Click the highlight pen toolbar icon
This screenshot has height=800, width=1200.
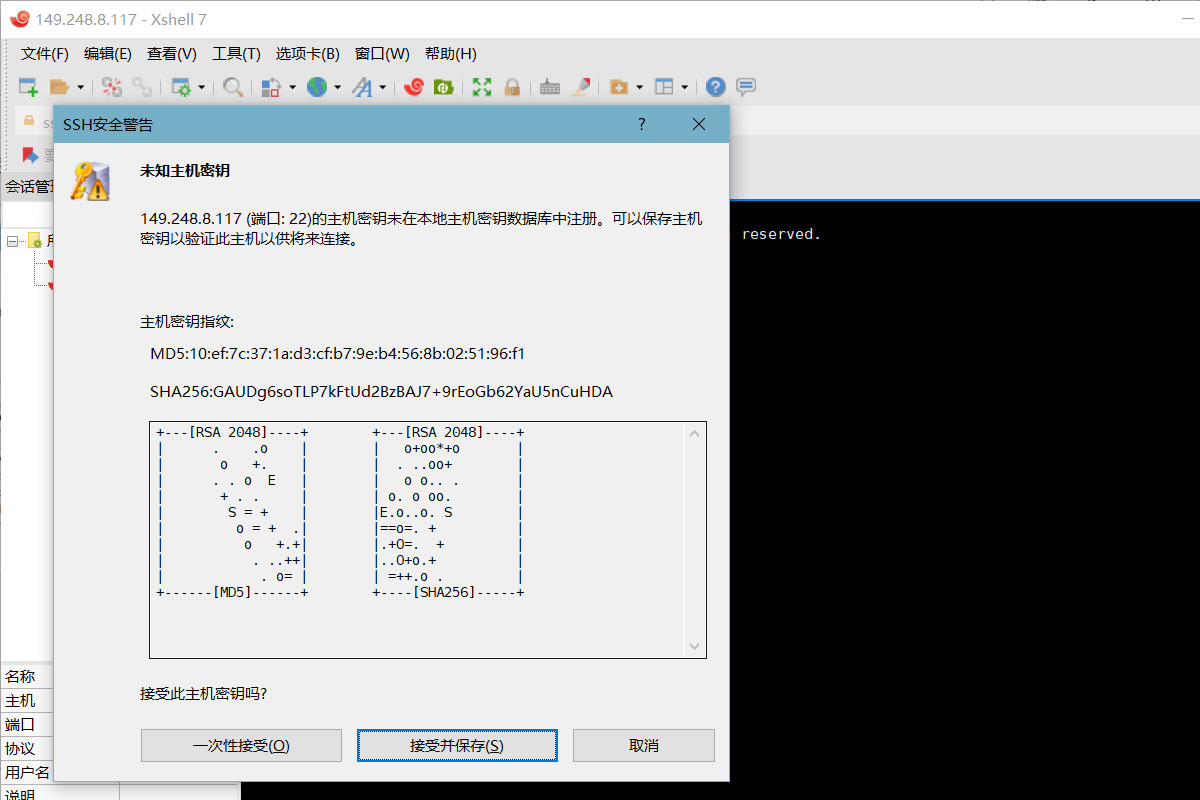point(580,87)
